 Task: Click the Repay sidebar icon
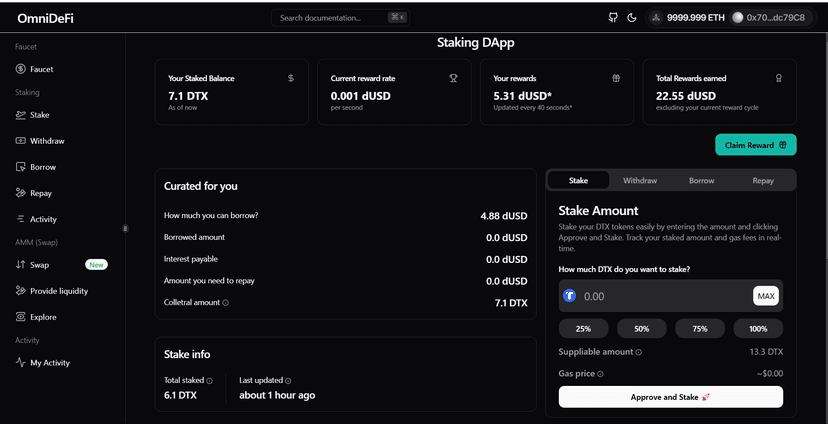click(21, 193)
